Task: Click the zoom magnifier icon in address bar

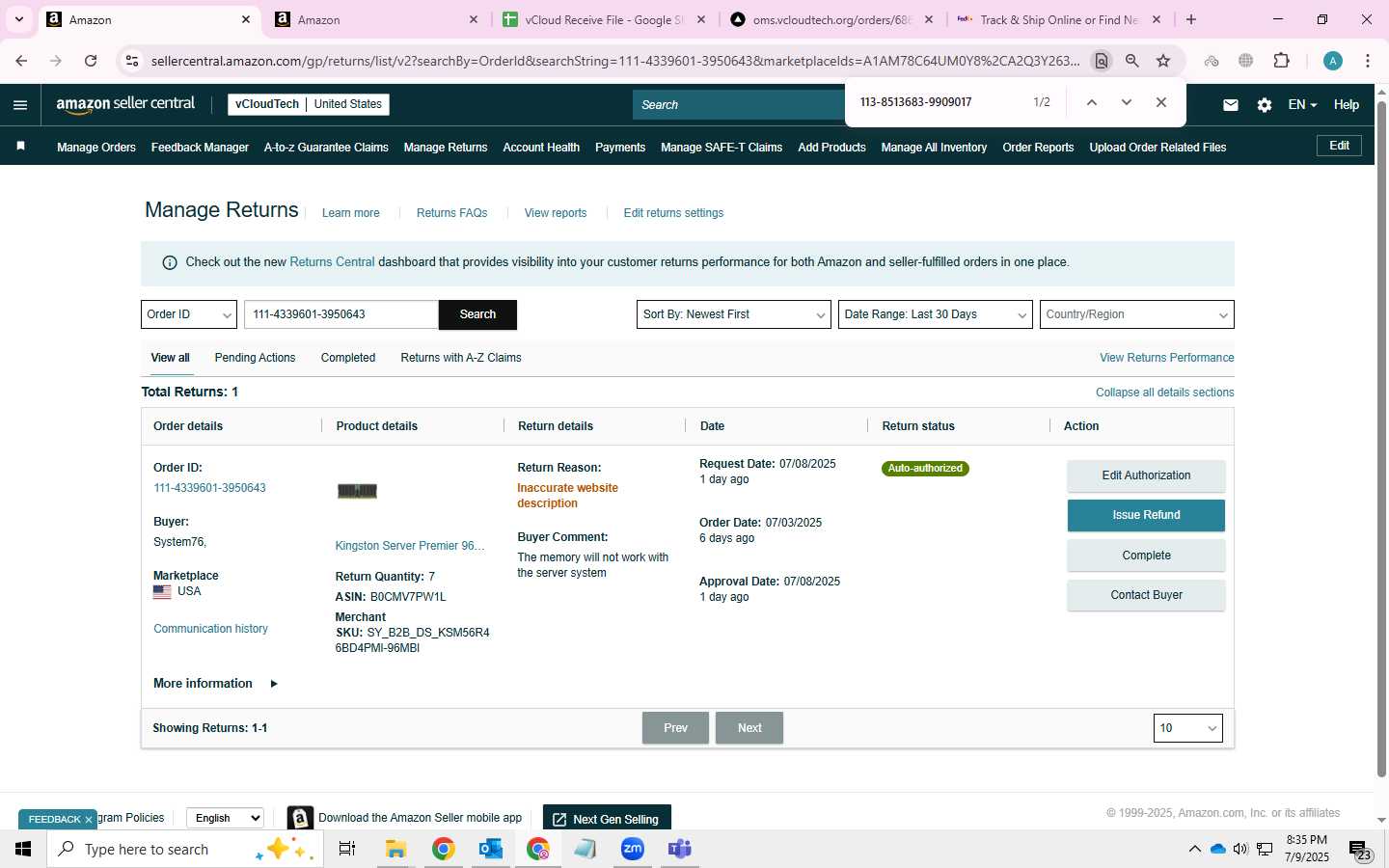Action: pos(1132,61)
